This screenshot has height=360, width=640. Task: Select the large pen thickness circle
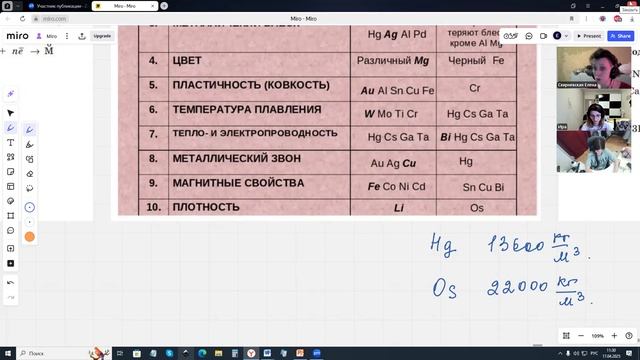point(29,207)
